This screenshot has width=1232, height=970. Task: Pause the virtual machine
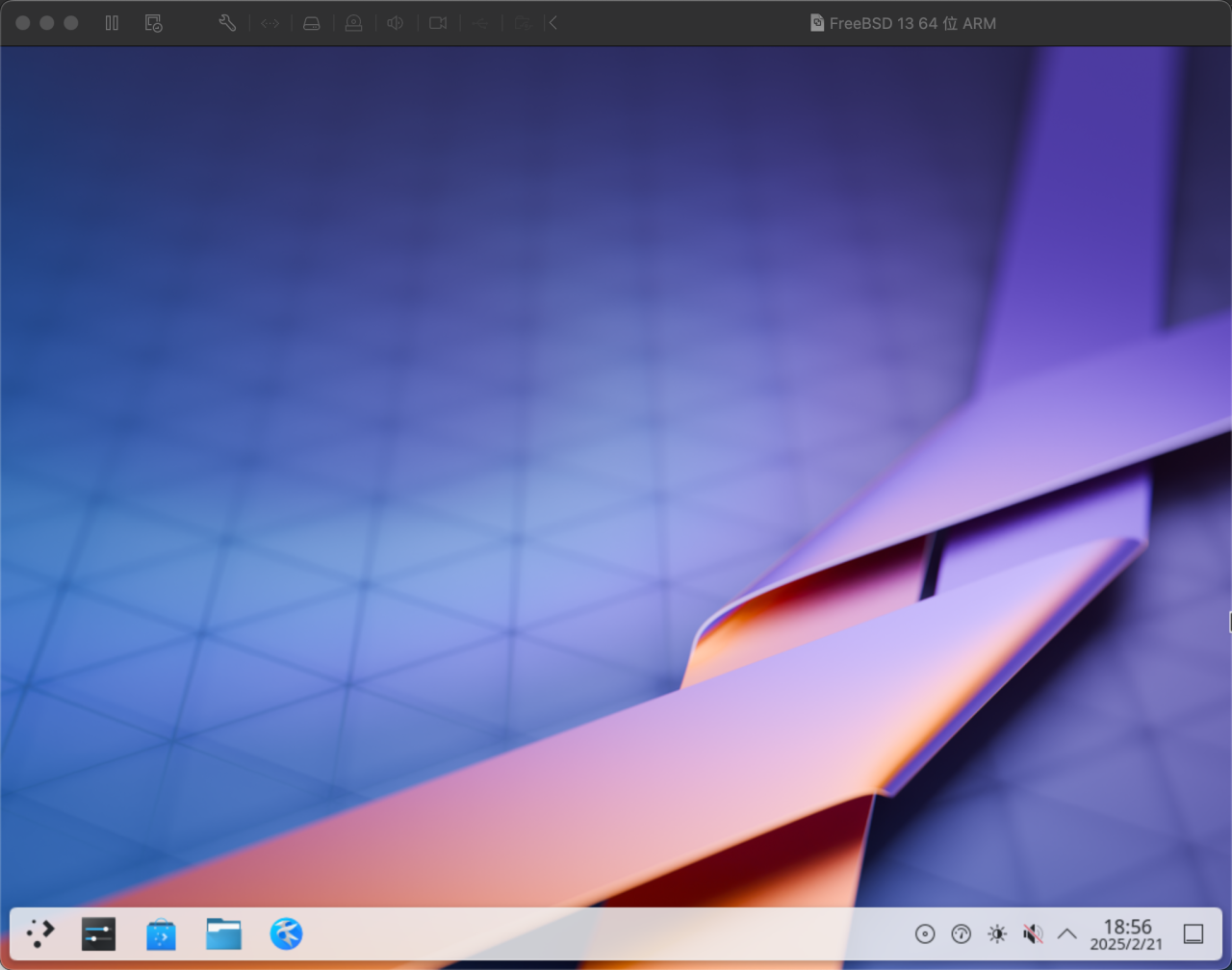112,23
